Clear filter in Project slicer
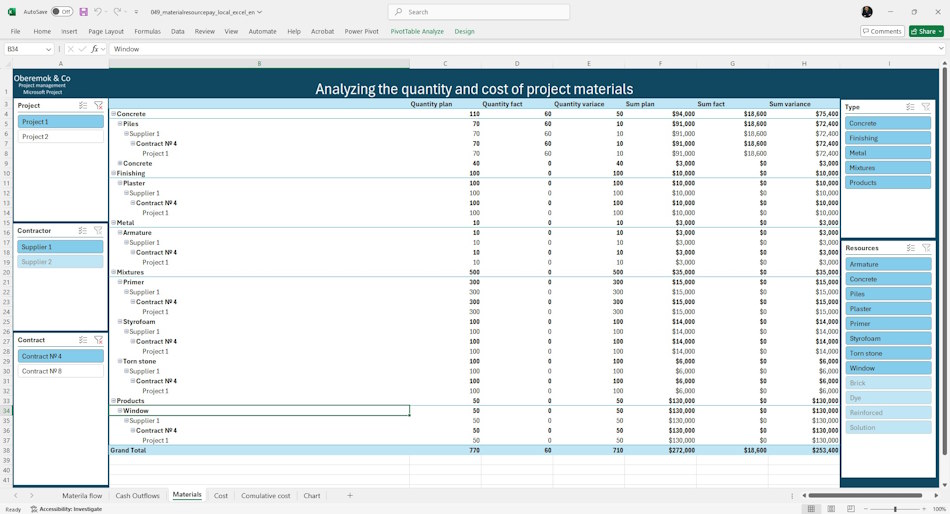Image resolution: width=950 pixels, height=514 pixels. pos(99,105)
